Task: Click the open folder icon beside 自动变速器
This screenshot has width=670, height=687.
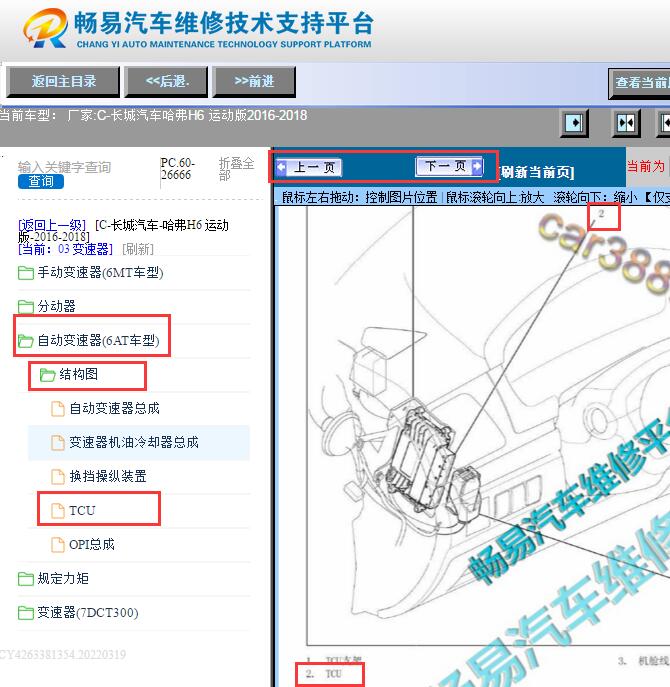Action: (x=26, y=341)
